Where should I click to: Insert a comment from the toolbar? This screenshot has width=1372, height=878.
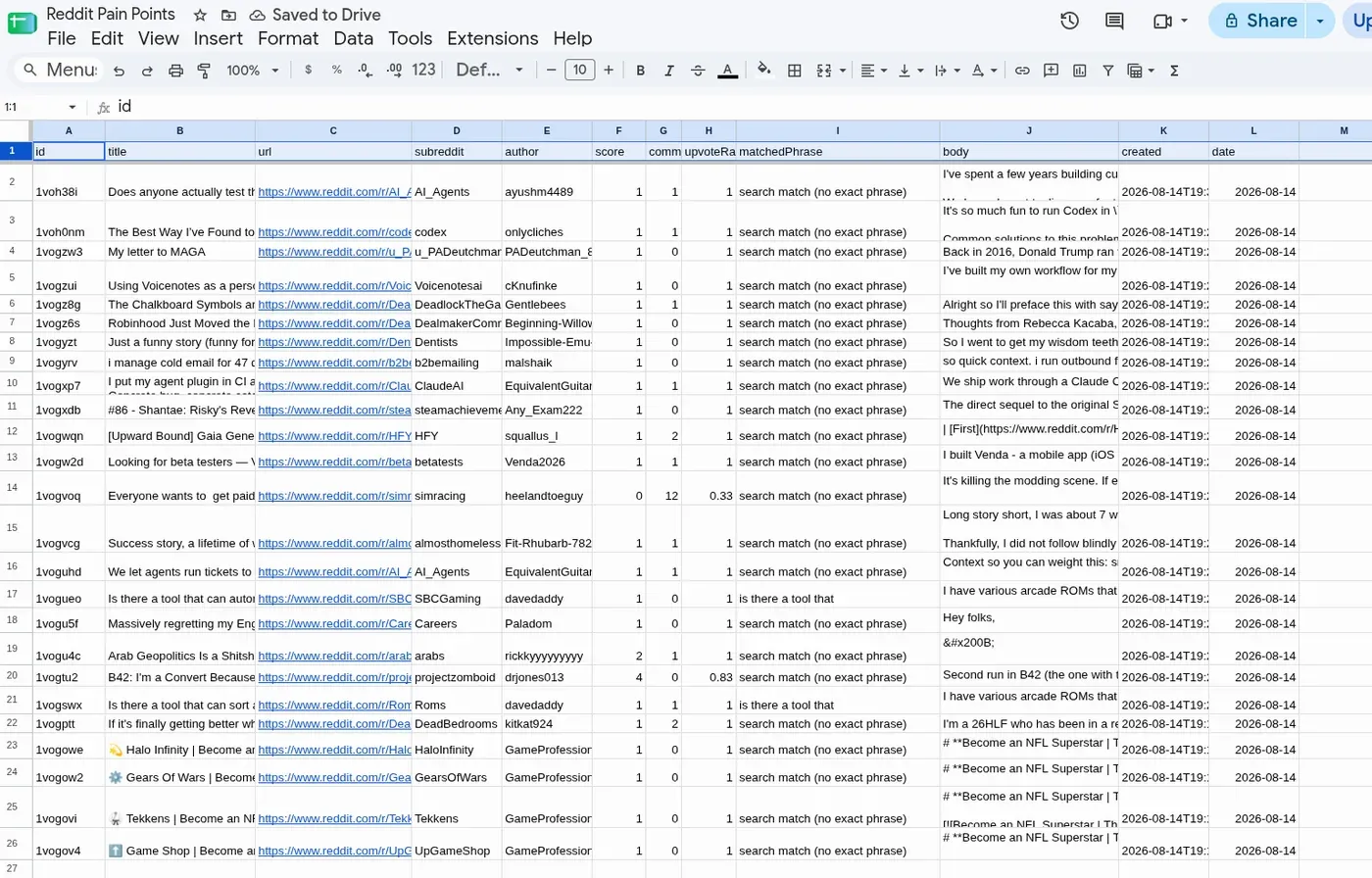(1051, 71)
